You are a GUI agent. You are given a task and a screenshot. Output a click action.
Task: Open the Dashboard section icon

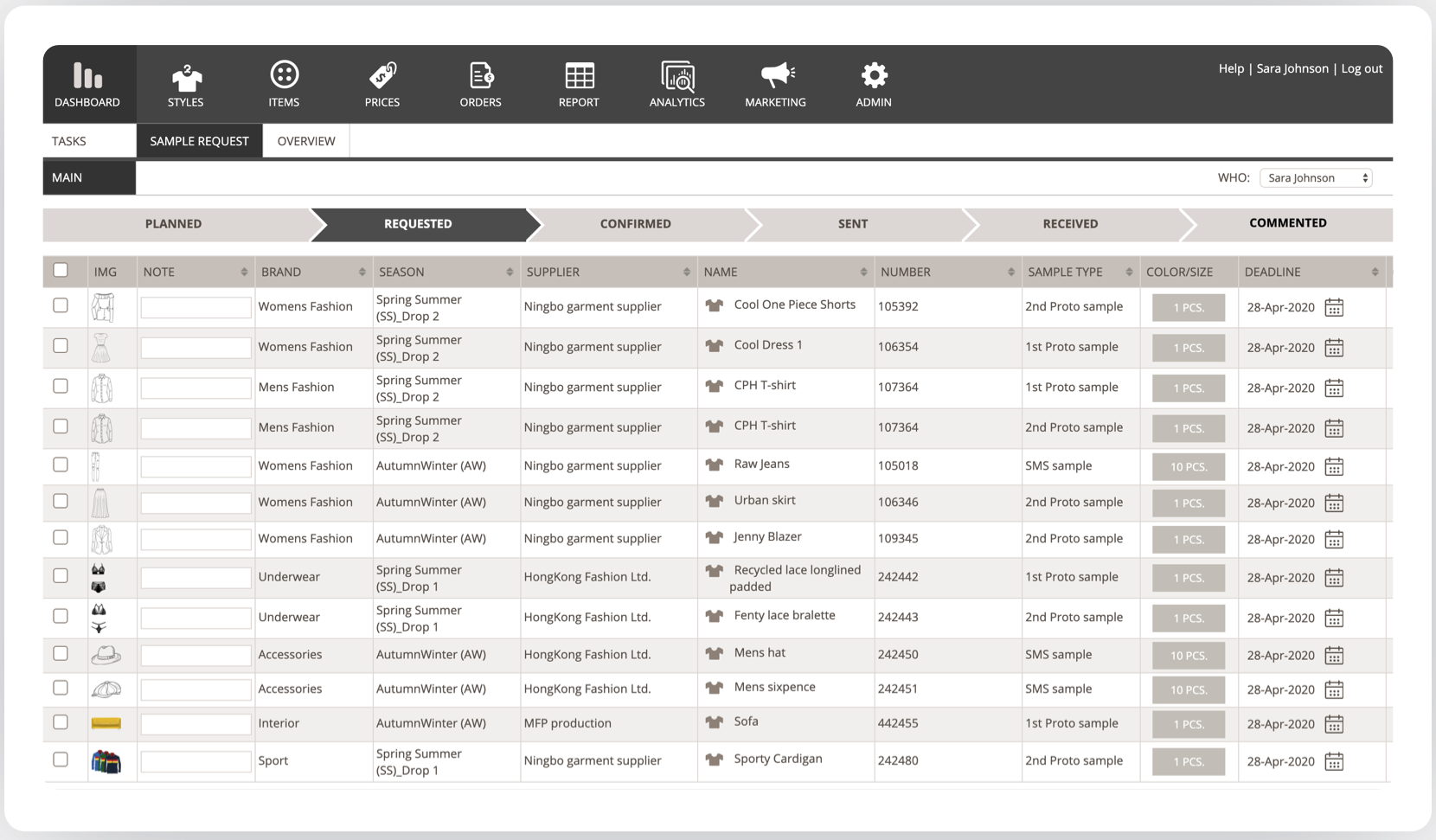[87, 76]
